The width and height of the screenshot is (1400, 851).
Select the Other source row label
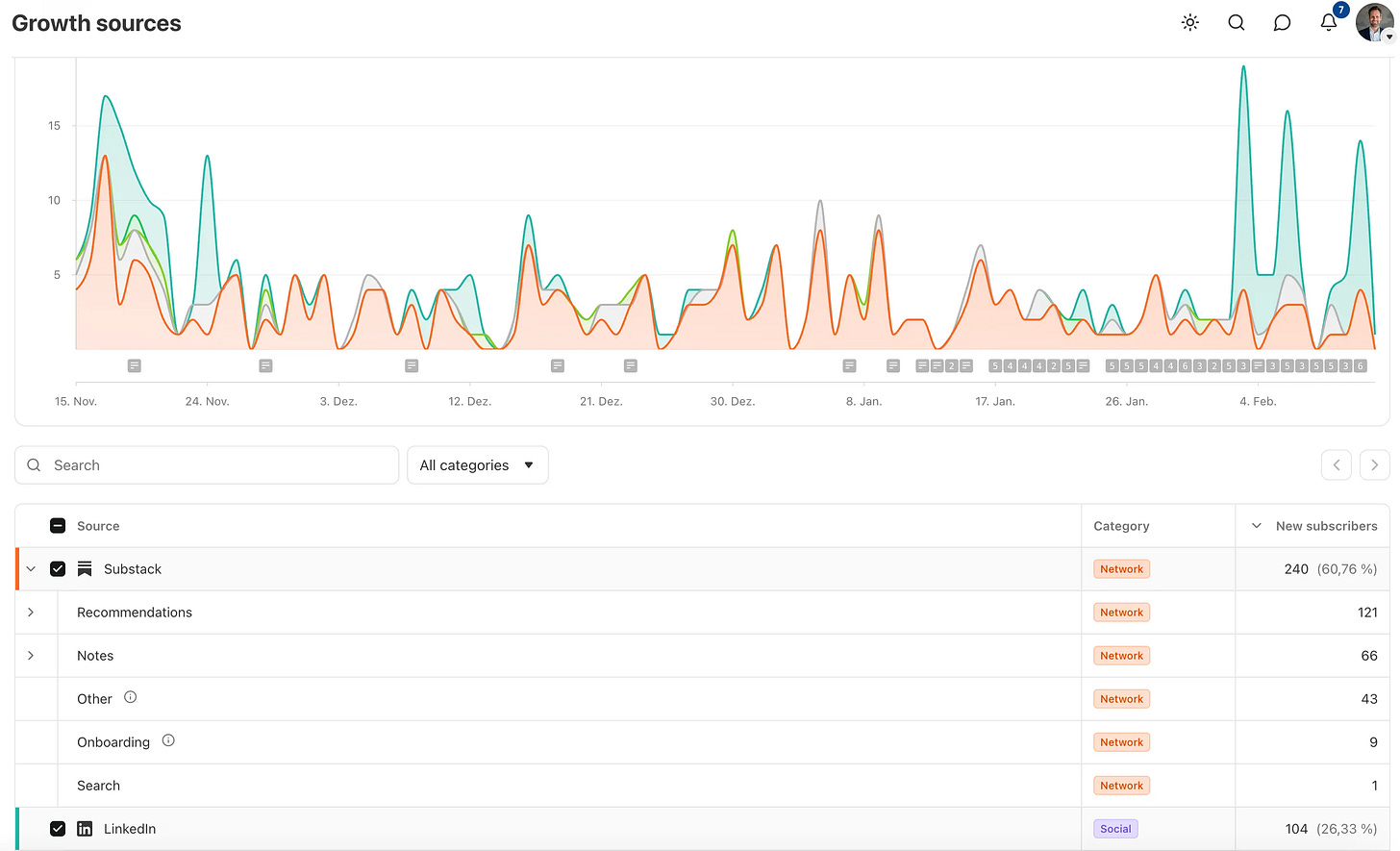[x=94, y=699]
